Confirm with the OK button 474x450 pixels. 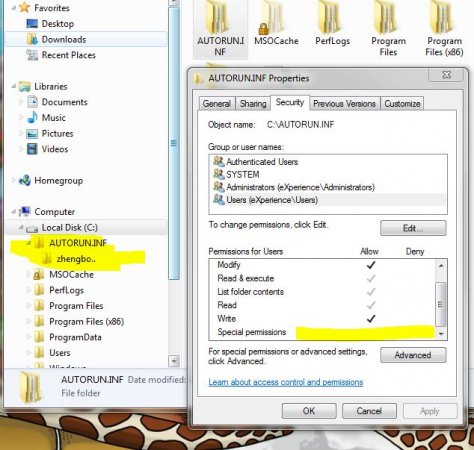[x=309, y=411]
